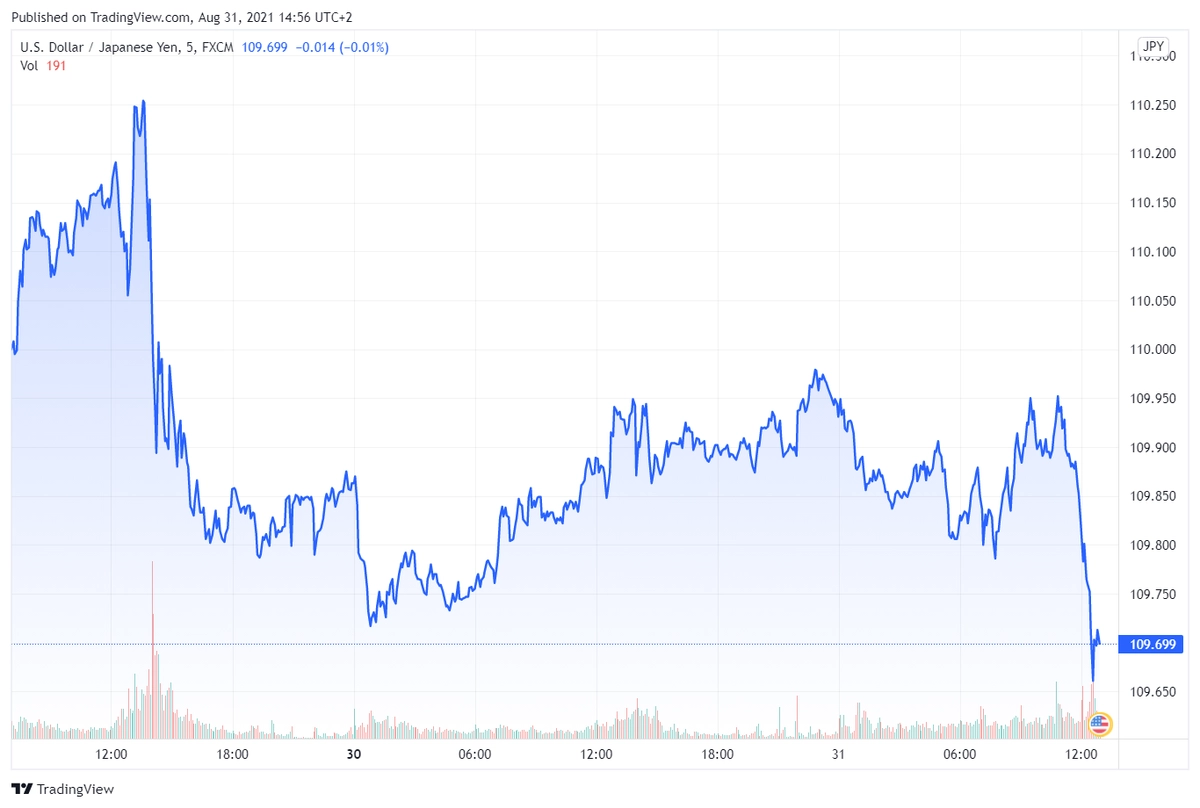Click the '06:00' label right of date 30
This screenshot has height=808, width=1200.
(474, 755)
